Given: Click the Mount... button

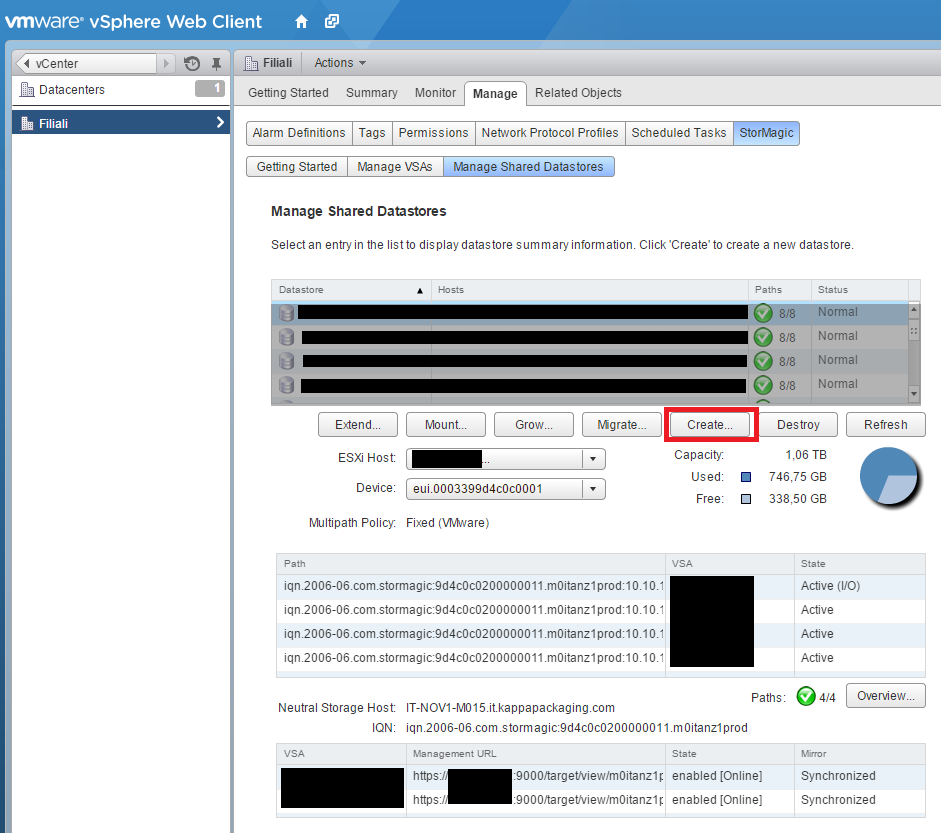Looking at the screenshot, I should pyautogui.click(x=445, y=425).
